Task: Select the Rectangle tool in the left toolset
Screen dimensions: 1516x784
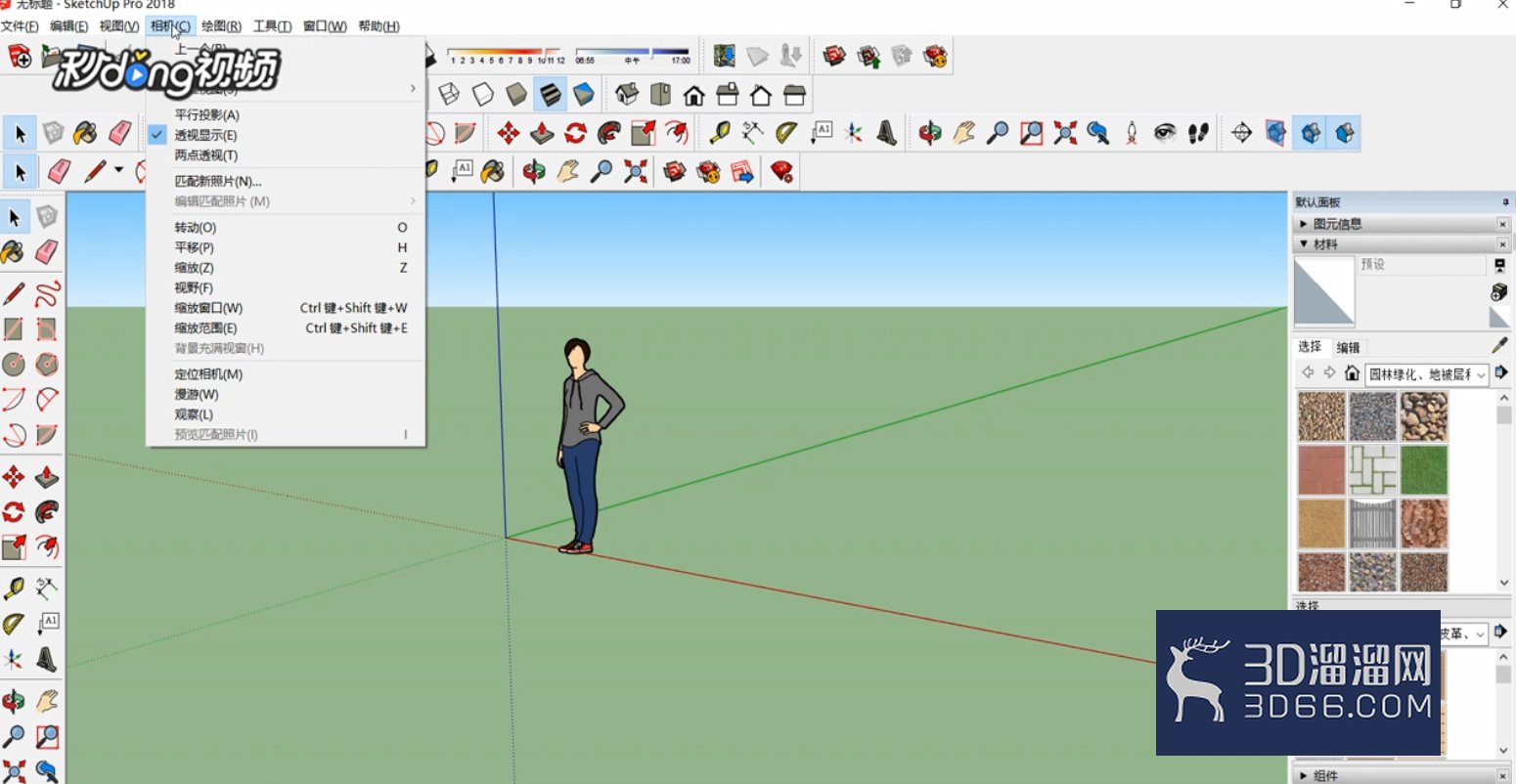Action: [14, 329]
